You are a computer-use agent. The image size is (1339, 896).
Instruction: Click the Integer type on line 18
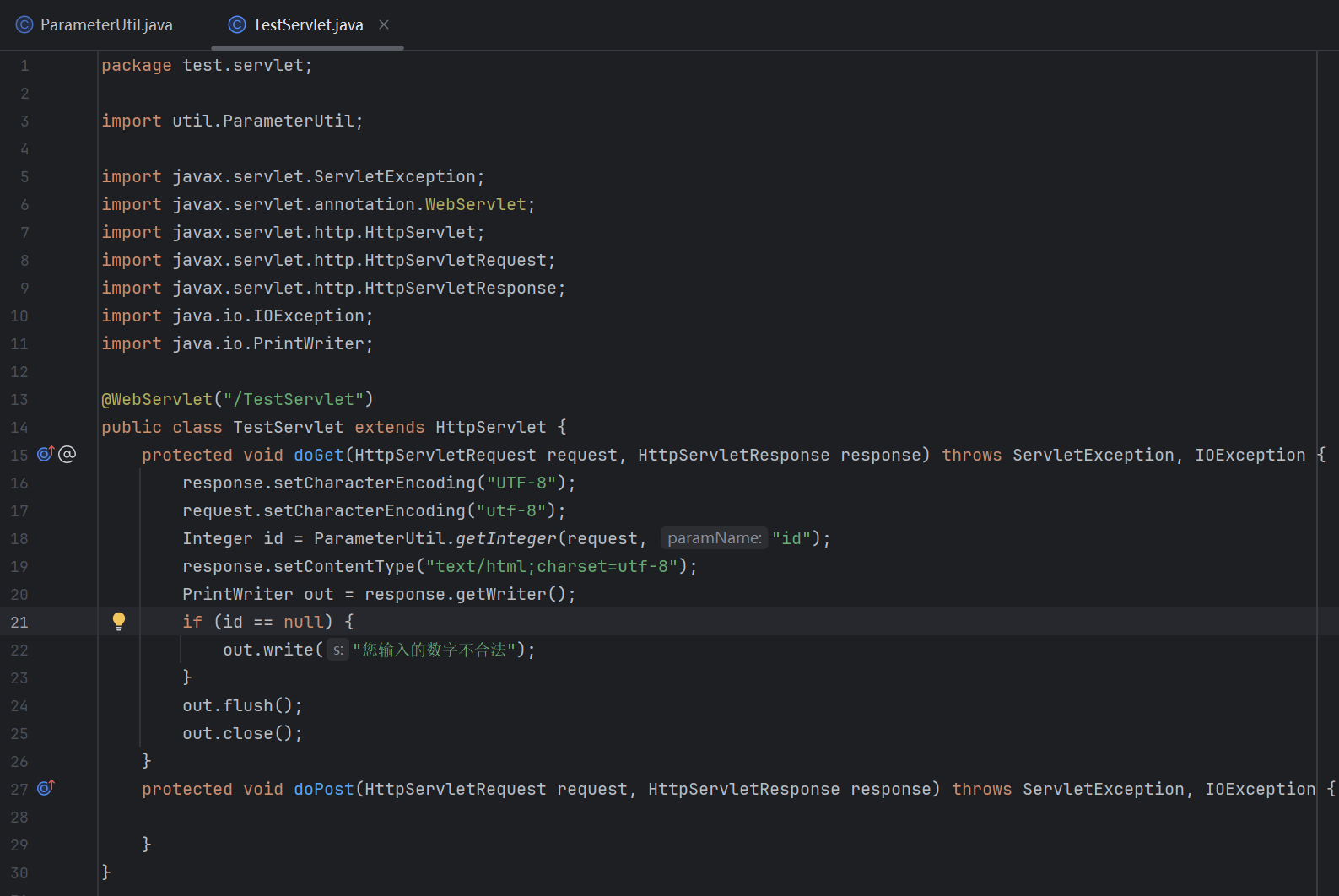pos(218,538)
